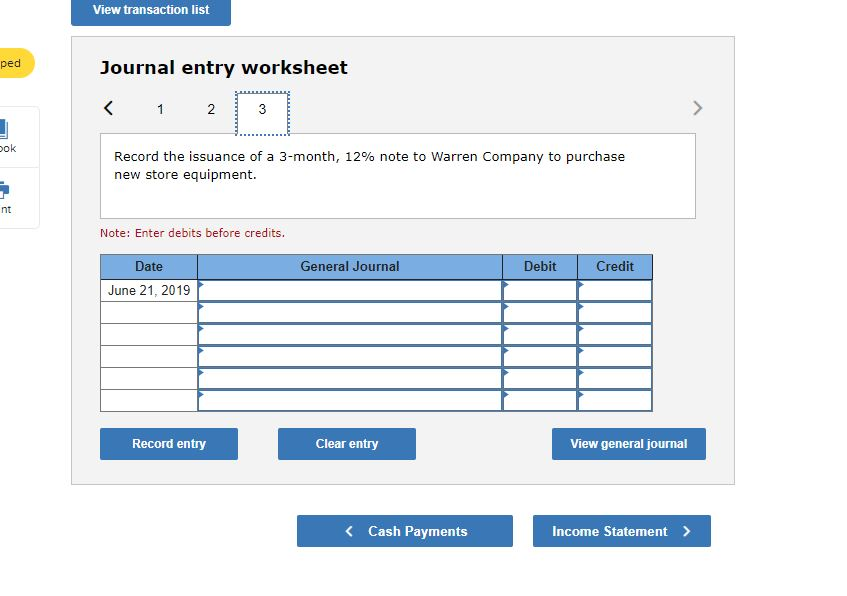Navigate back to Cash Payments
Viewport: 847px width, 596px height.
click(404, 531)
